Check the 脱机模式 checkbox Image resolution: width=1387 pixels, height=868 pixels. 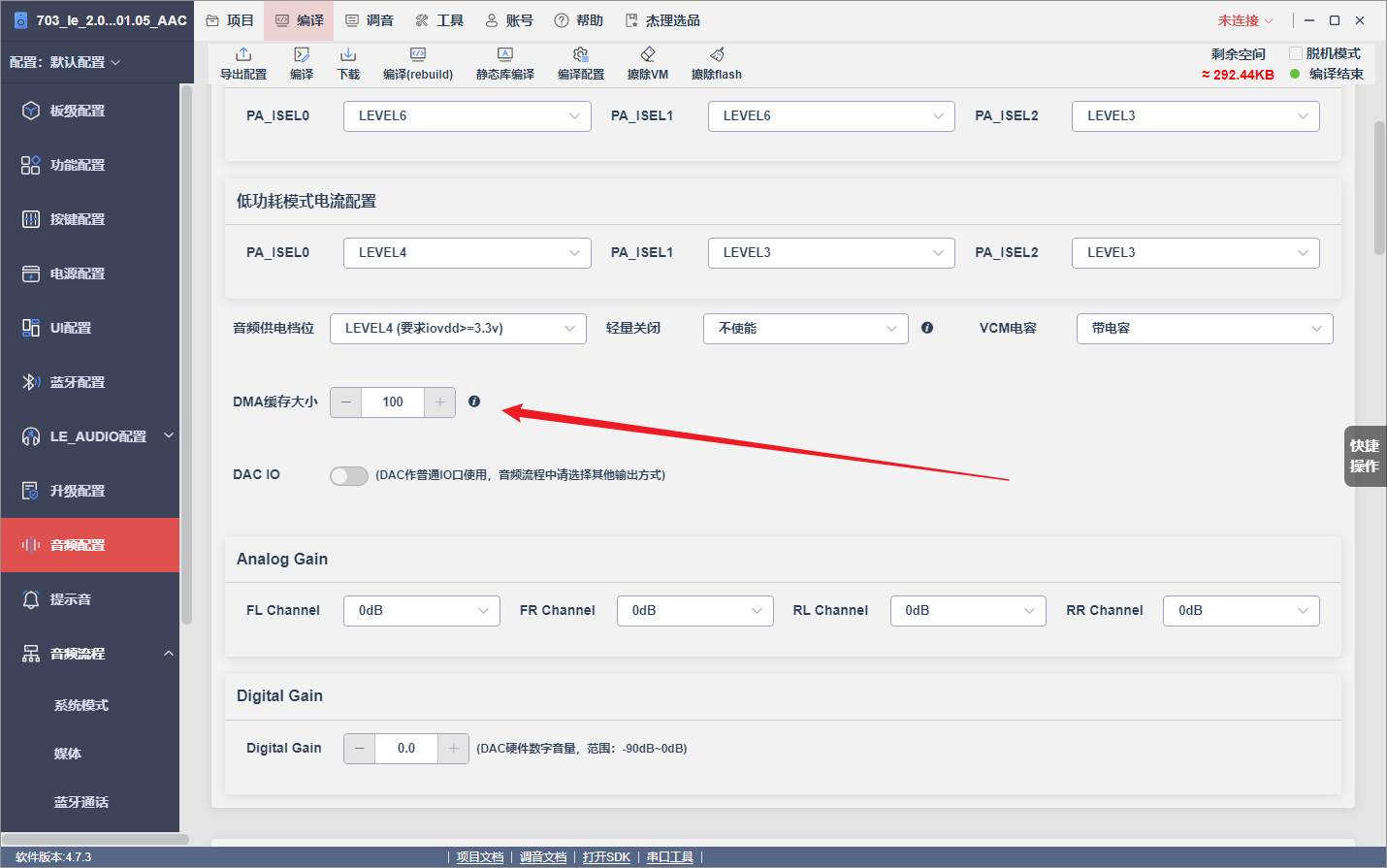tap(1296, 53)
